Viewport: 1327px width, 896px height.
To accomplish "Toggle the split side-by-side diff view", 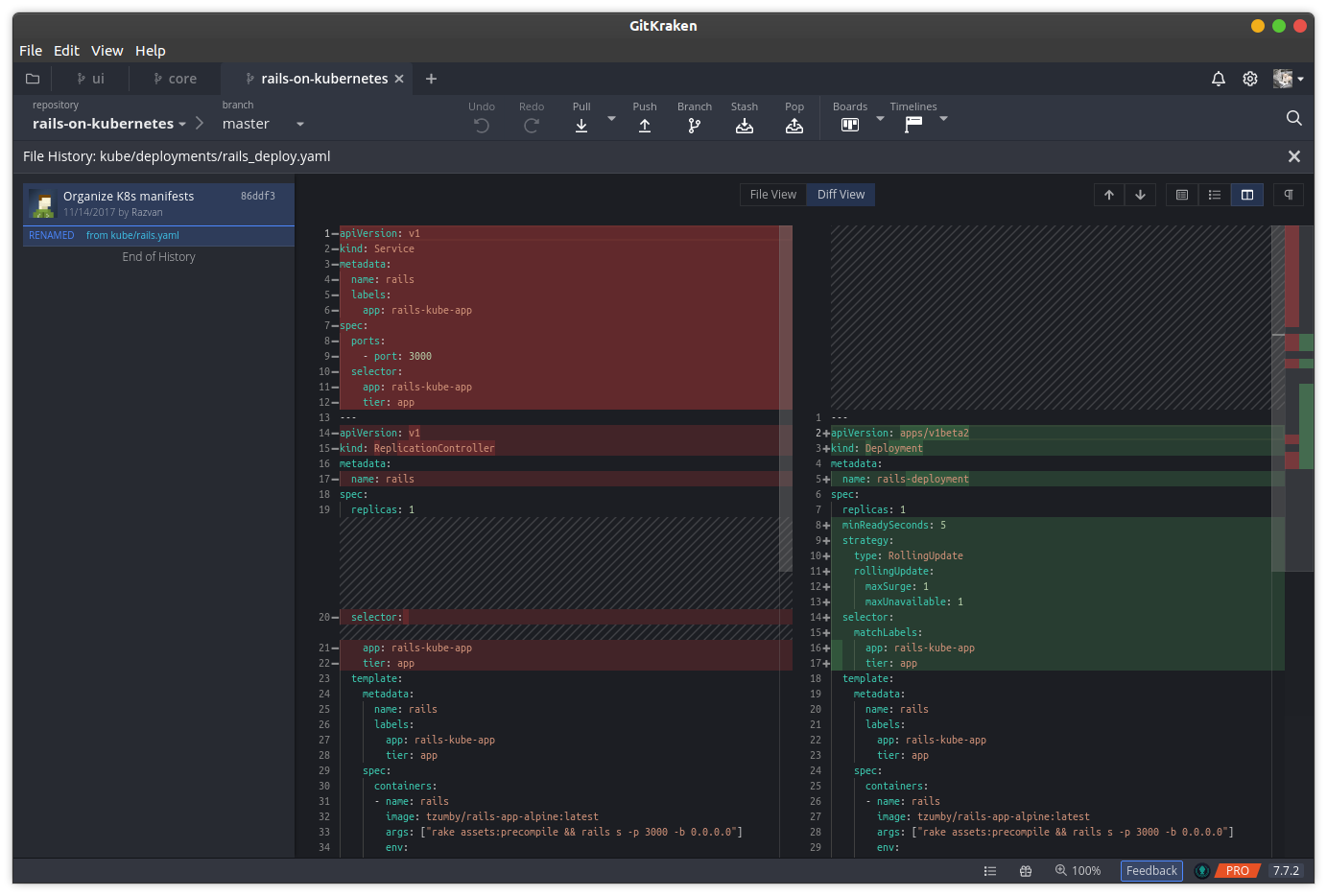I will pos(1247,195).
